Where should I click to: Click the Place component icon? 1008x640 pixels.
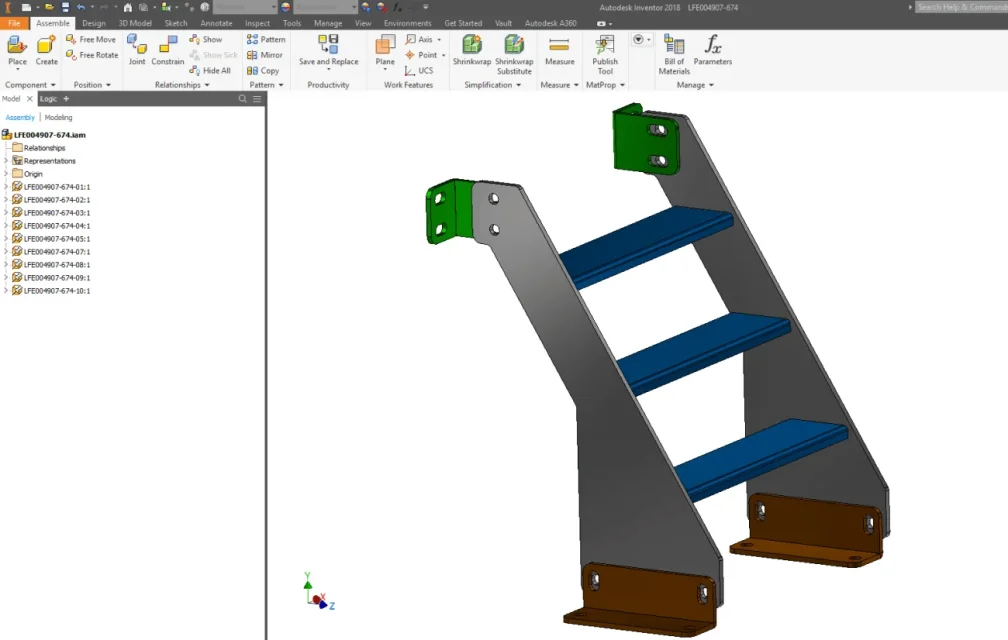pyautogui.click(x=17, y=46)
